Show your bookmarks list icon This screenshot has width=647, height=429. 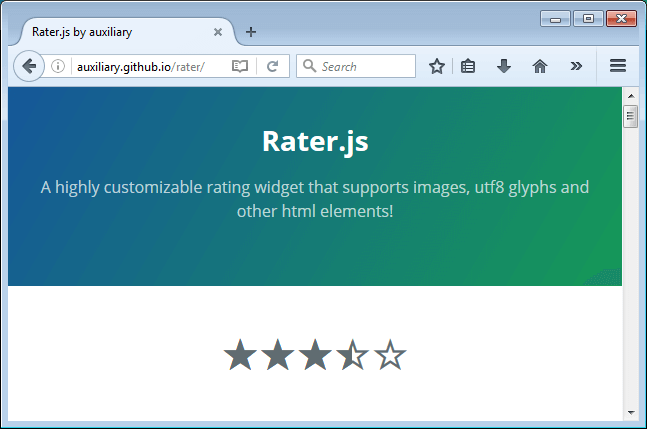468,66
